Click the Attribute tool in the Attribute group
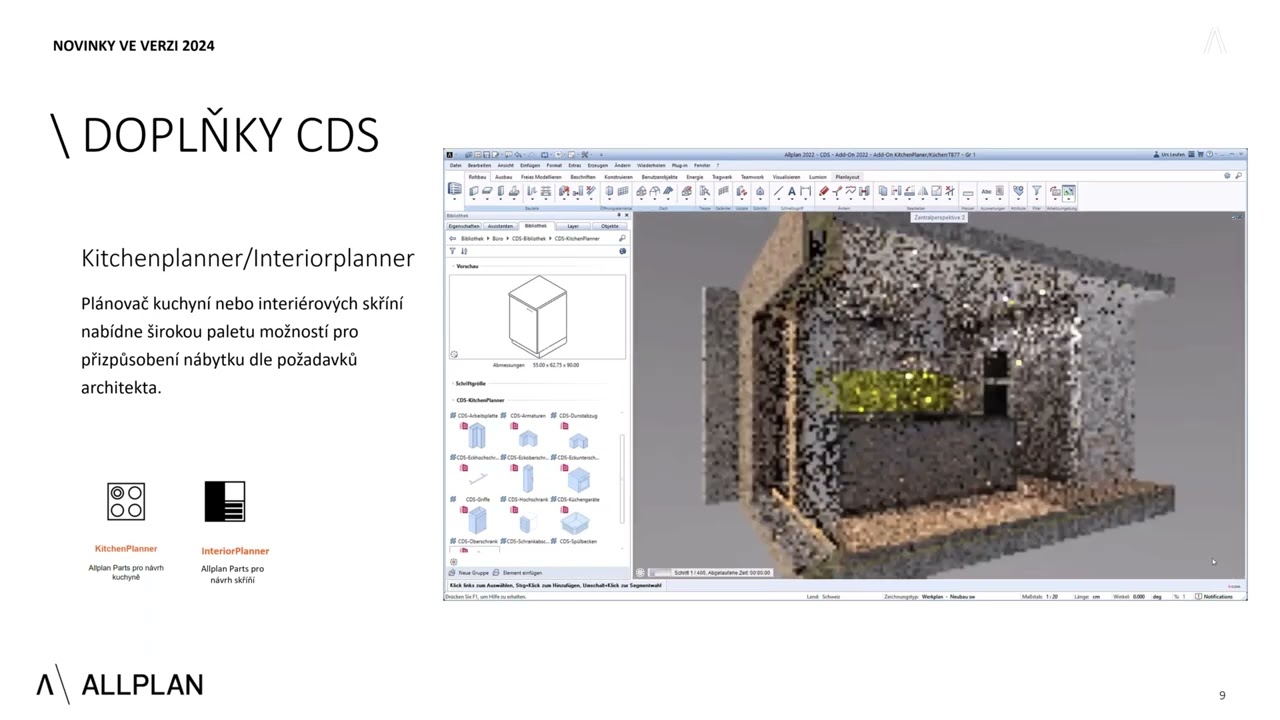The width and height of the screenshot is (1280, 720). (1018, 190)
